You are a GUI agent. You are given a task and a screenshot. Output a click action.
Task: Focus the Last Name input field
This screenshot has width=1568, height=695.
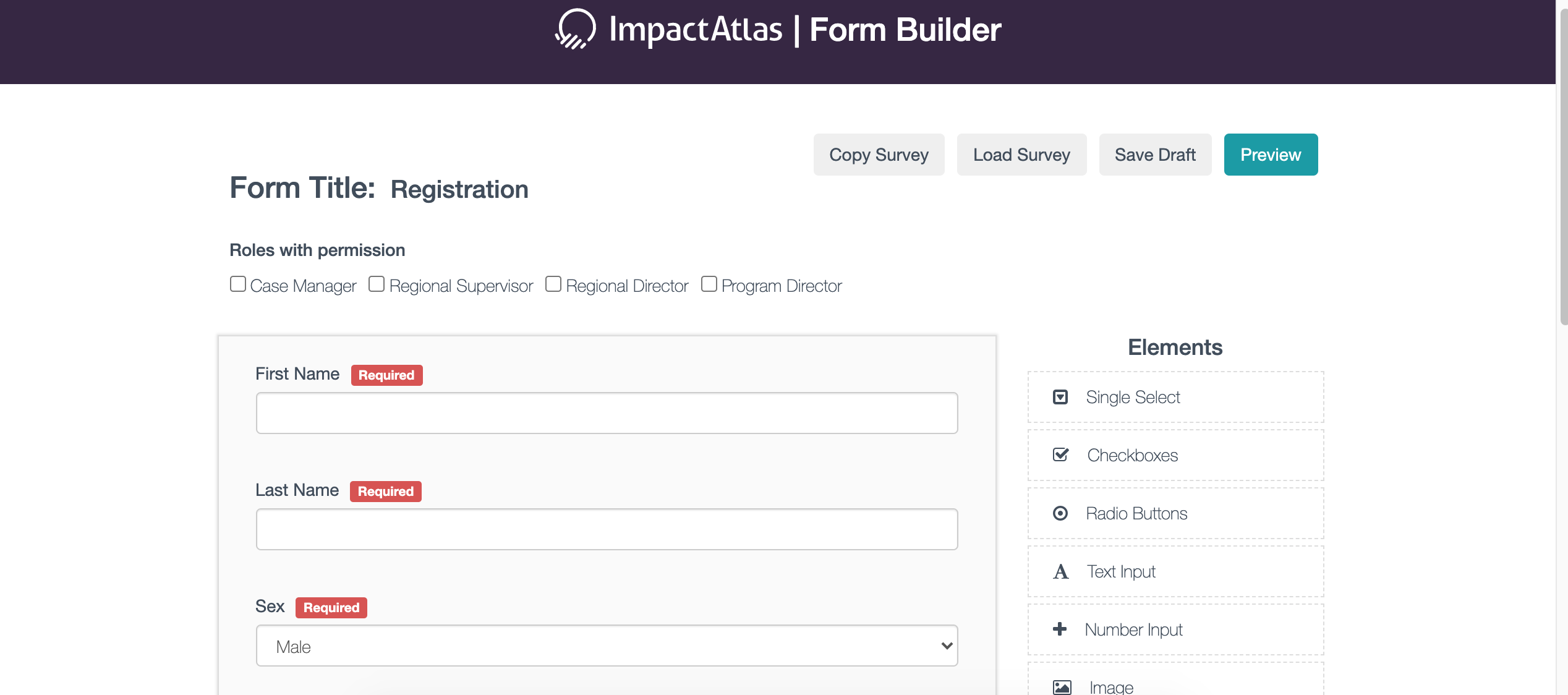tap(607, 529)
